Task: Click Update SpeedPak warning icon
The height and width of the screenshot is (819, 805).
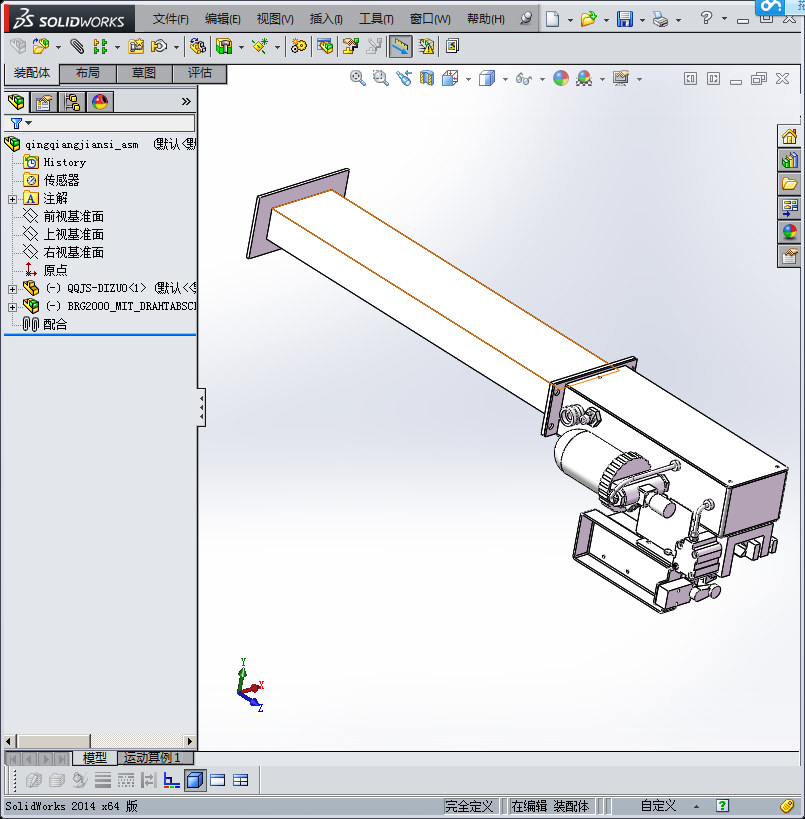Action: pos(426,46)
